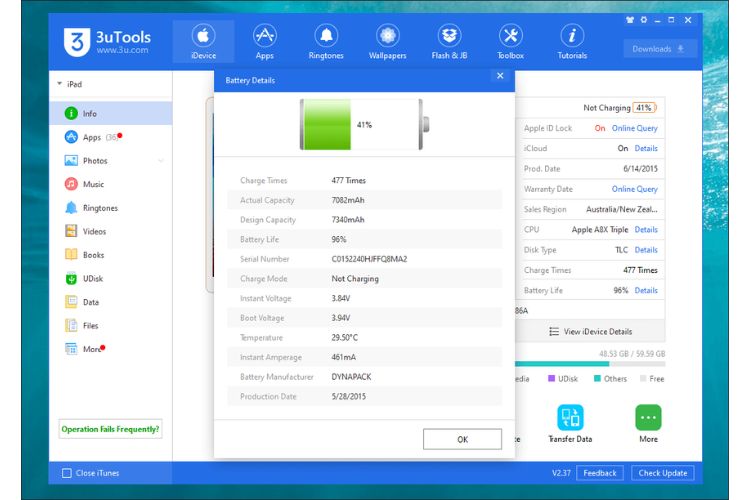Click the V2.37 version label
Screen dimensions: 750x500
(561, 473)
